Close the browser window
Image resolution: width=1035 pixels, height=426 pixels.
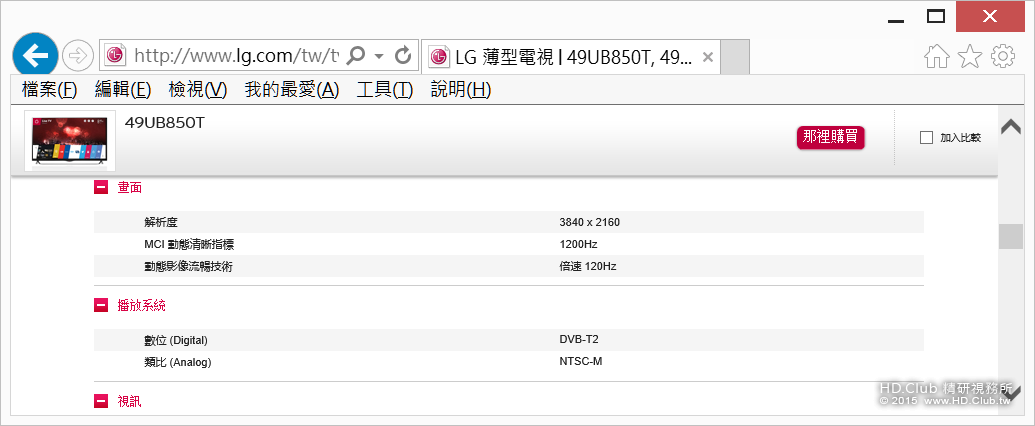tap(989, 17)
